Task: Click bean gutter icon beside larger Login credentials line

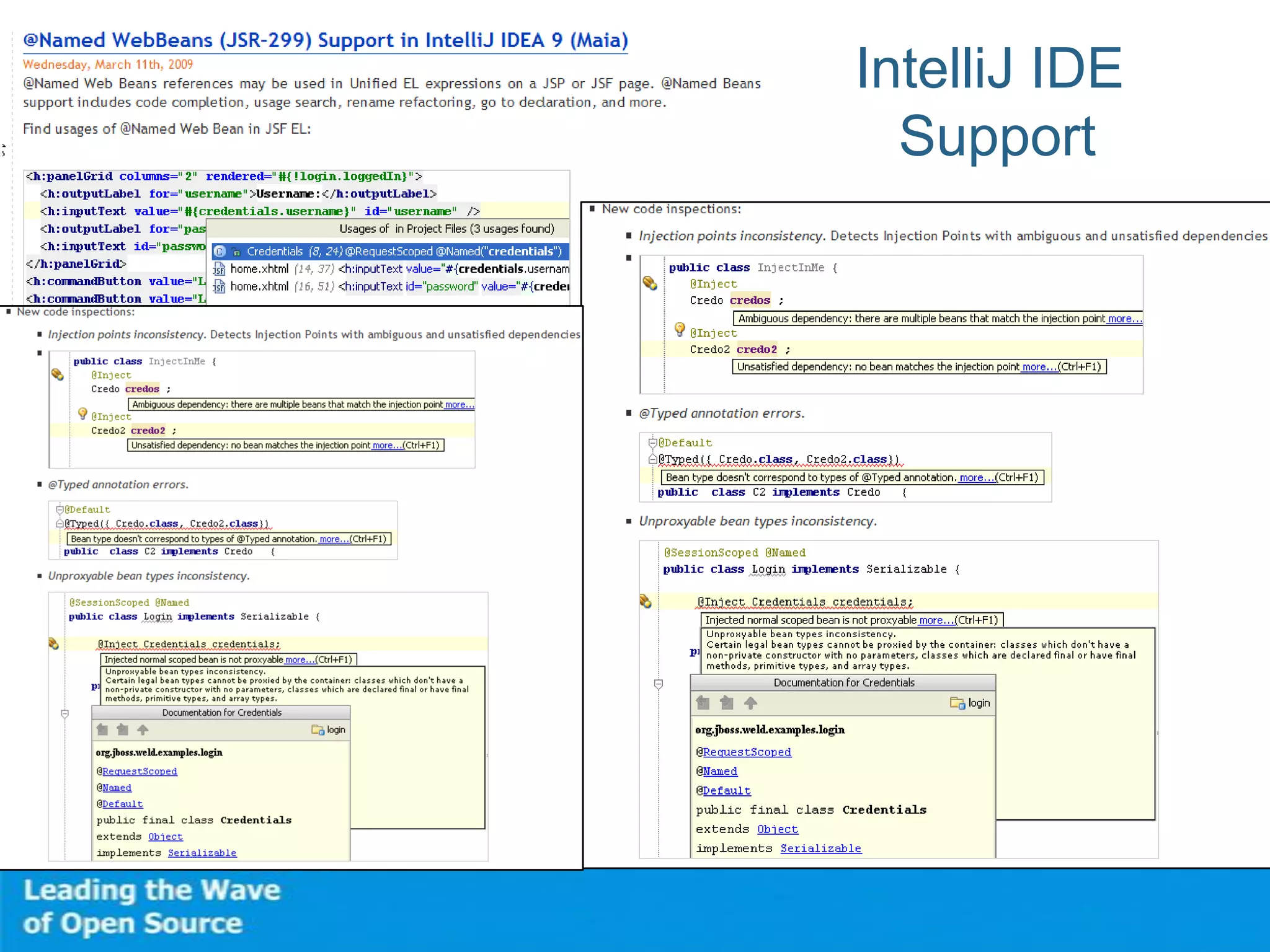Action: coord(645,601)
